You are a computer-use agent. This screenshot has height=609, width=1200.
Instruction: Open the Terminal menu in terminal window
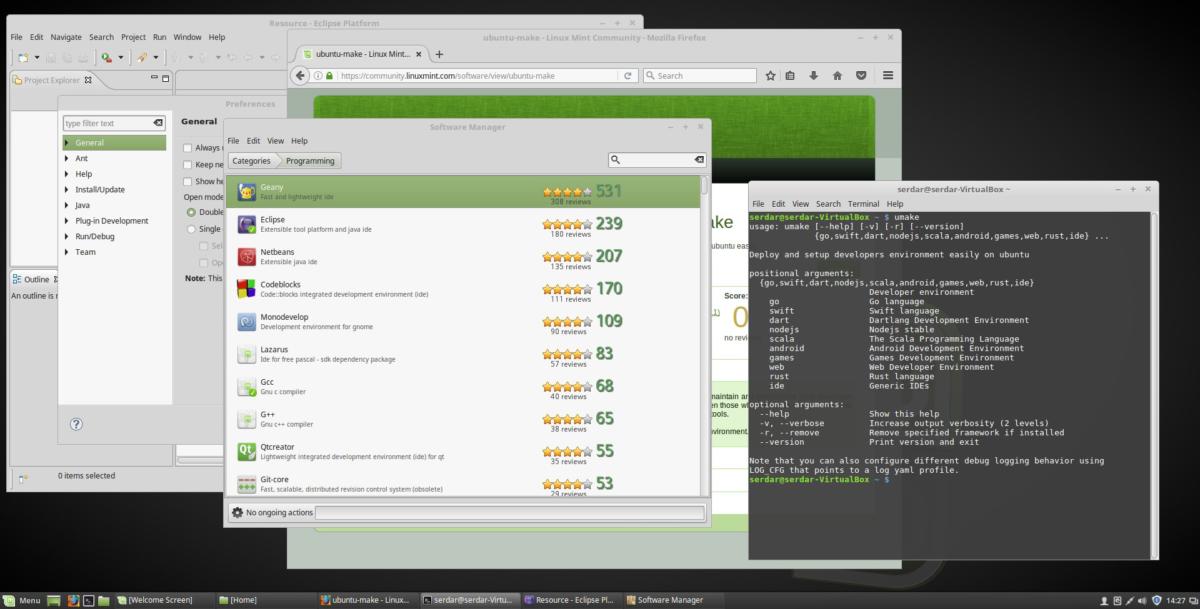click(863, 204)
